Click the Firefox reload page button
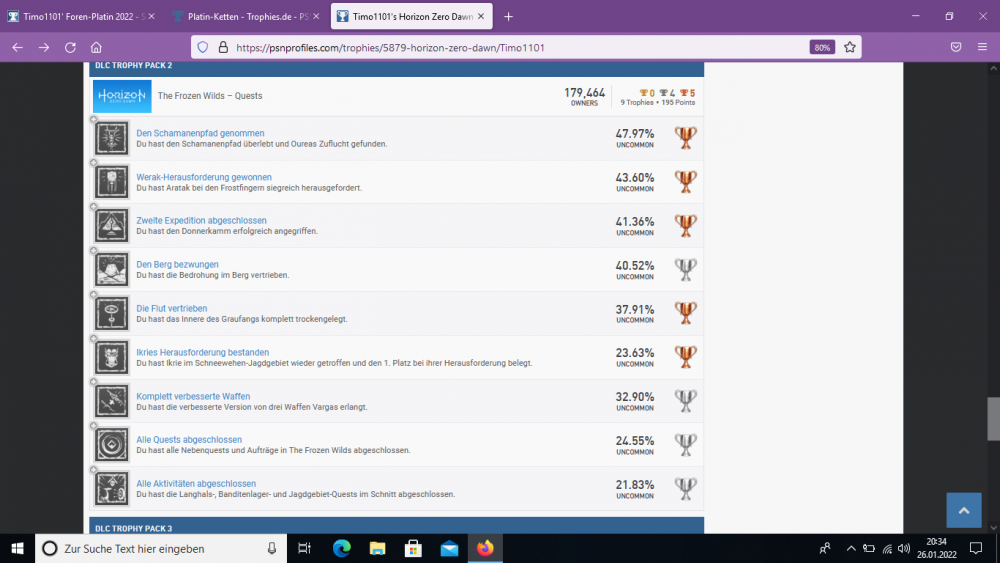Image resolution: width=1000 pixels, height=563 pixels. click(70, 47)
